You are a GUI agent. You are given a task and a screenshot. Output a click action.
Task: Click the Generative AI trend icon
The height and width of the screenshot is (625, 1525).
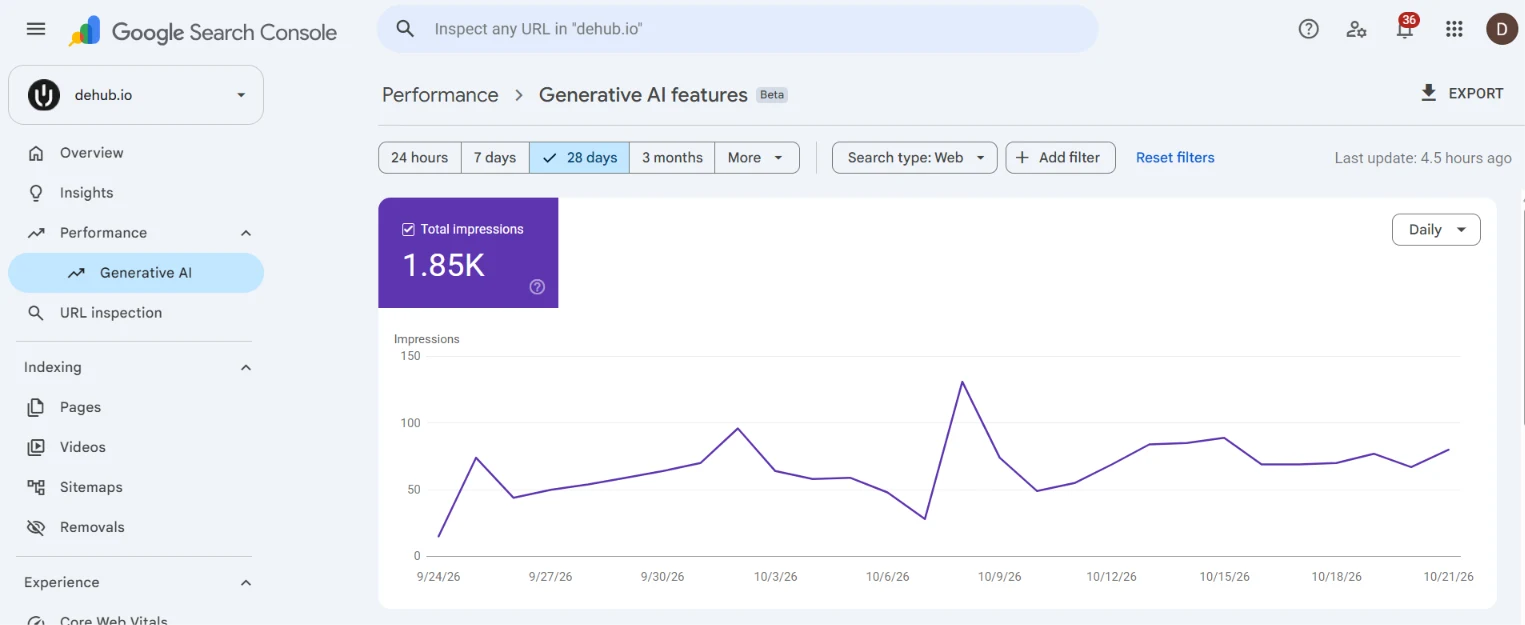(x=76, y=273)
